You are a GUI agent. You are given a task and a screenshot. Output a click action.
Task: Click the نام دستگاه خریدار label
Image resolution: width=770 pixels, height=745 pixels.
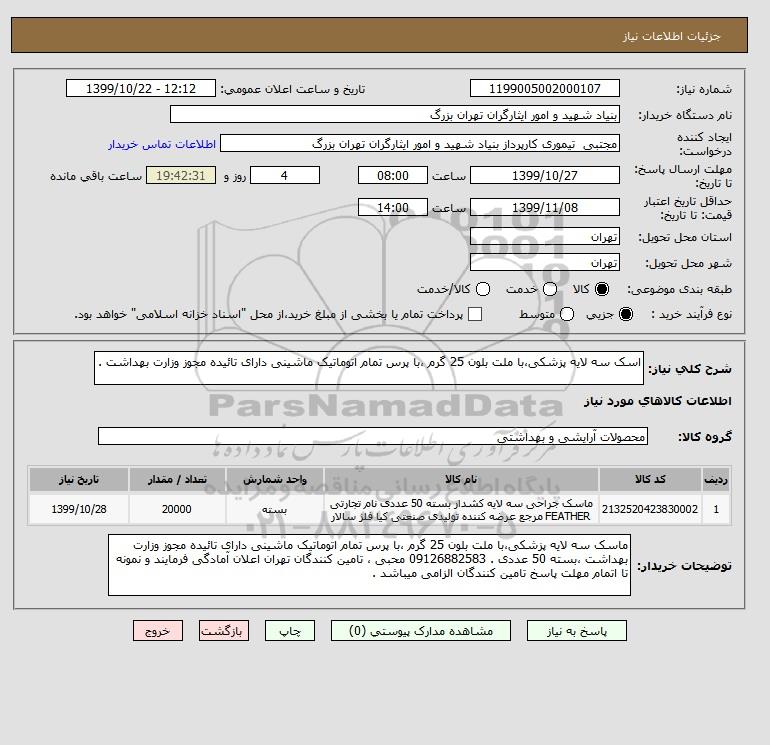coord(685,115)
